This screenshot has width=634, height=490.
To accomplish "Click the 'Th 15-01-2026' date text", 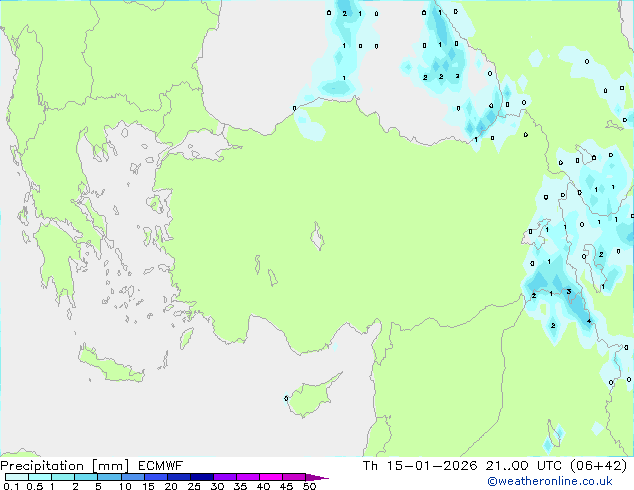I will coord(420,466).
